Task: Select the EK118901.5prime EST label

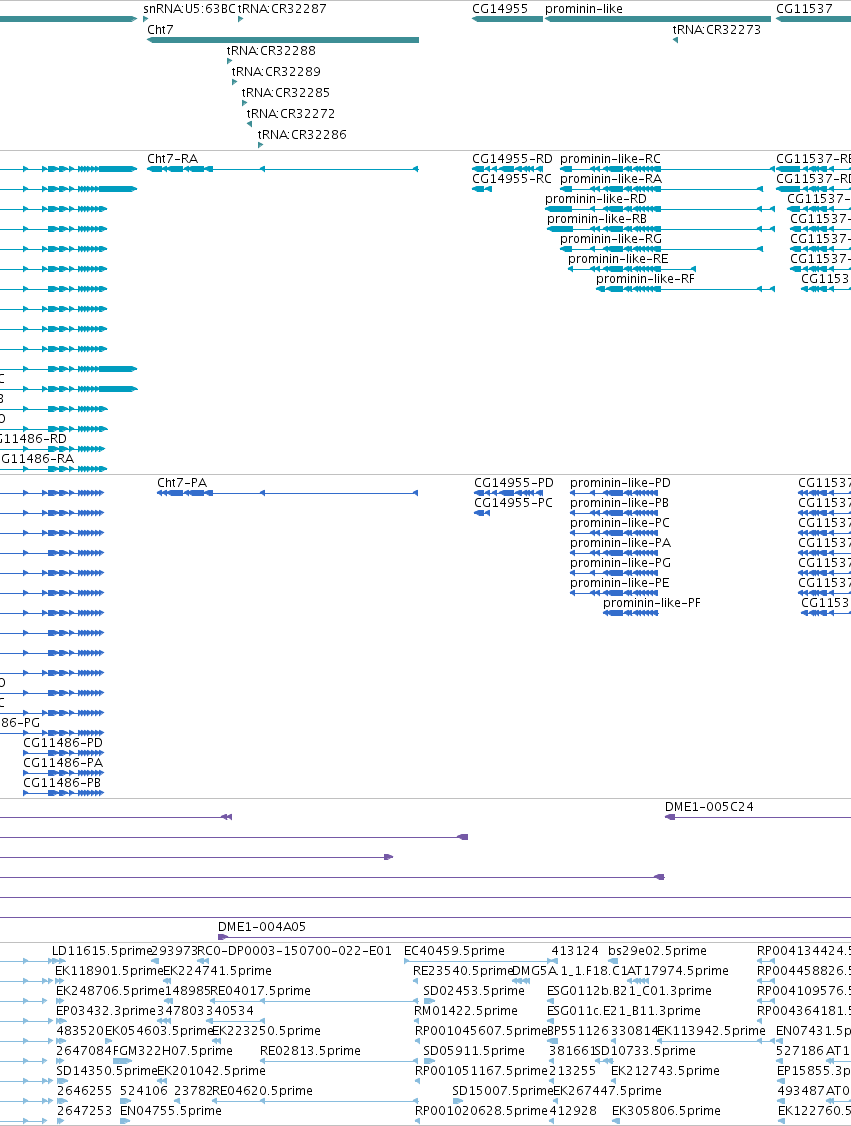Action: [x=109, y=971]
